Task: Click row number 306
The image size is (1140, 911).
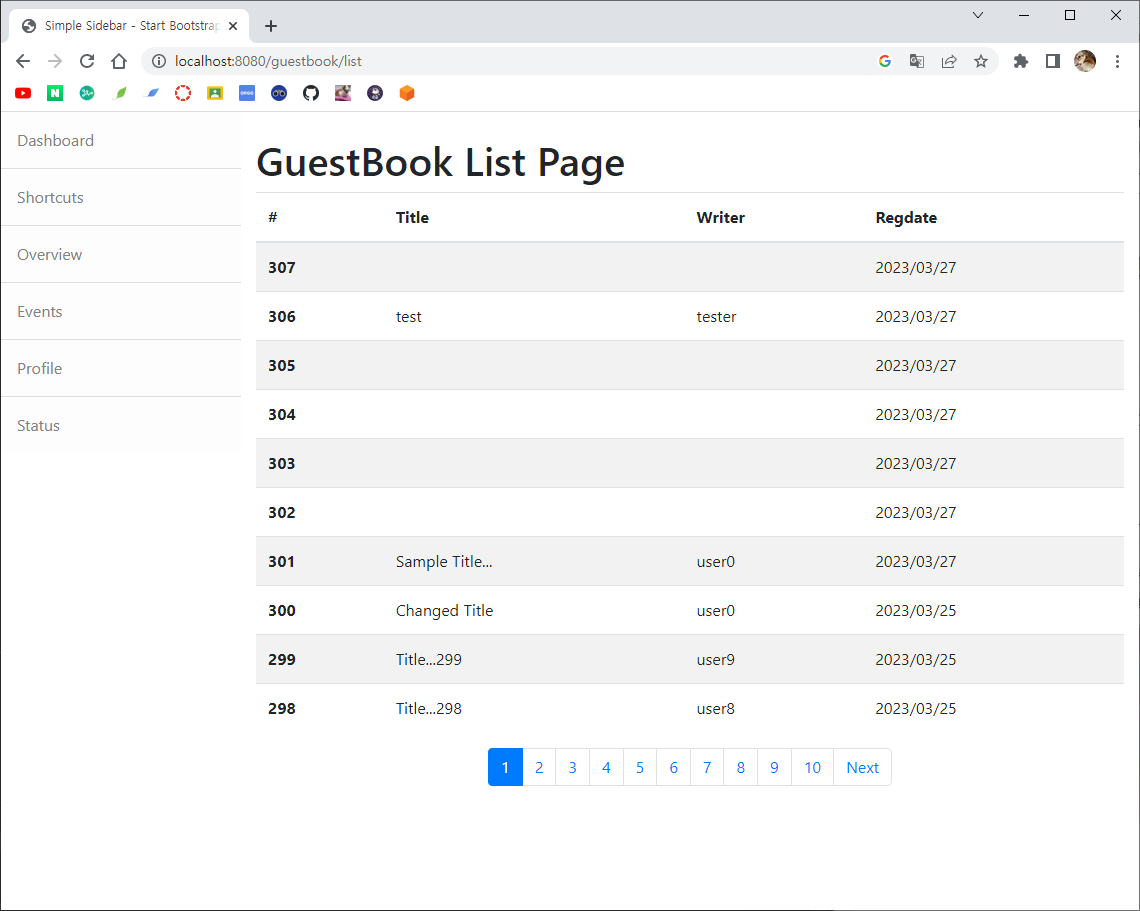Action: pos(281,316)
